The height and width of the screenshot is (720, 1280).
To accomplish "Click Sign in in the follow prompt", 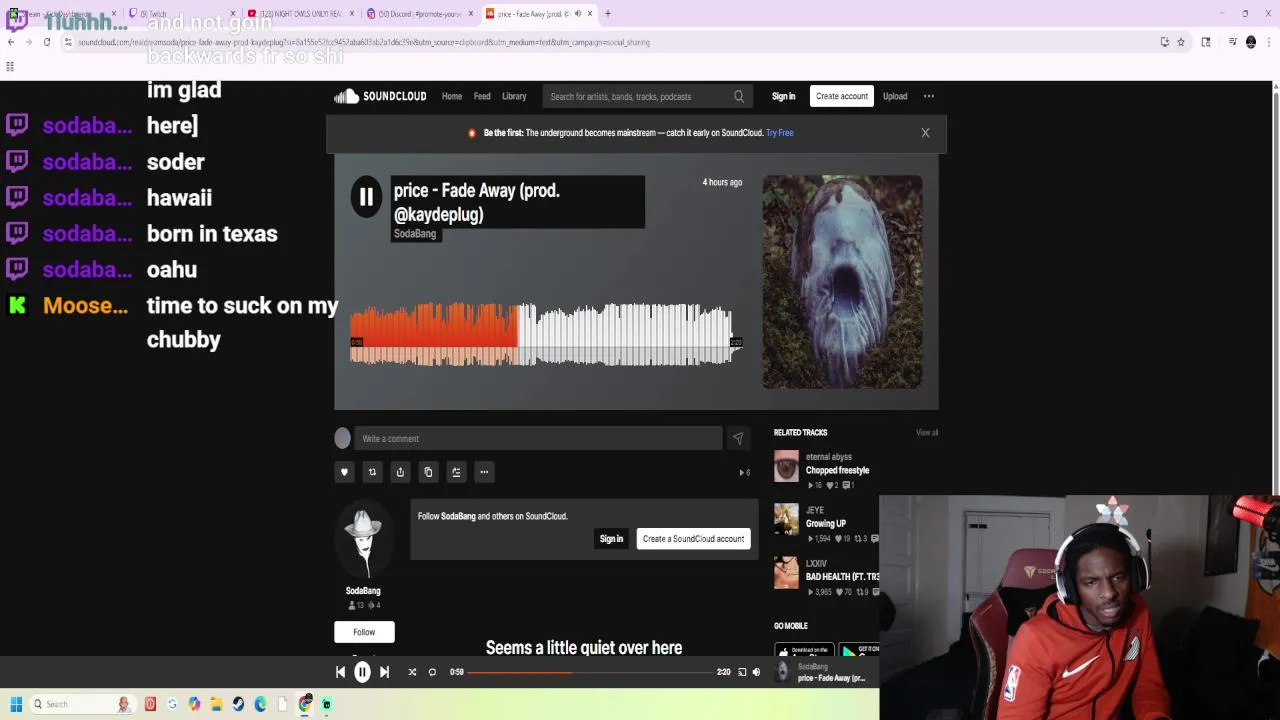I will pos(611,539).
